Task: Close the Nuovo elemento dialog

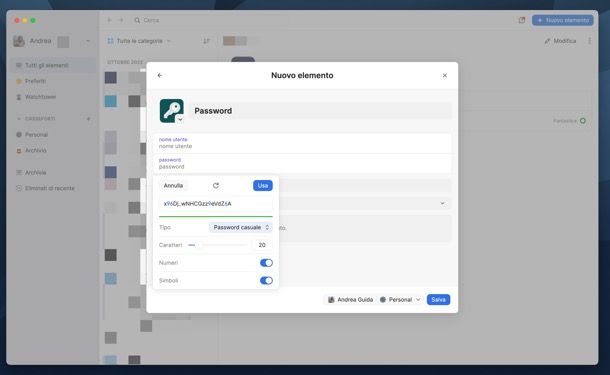Action: [445, 75]
